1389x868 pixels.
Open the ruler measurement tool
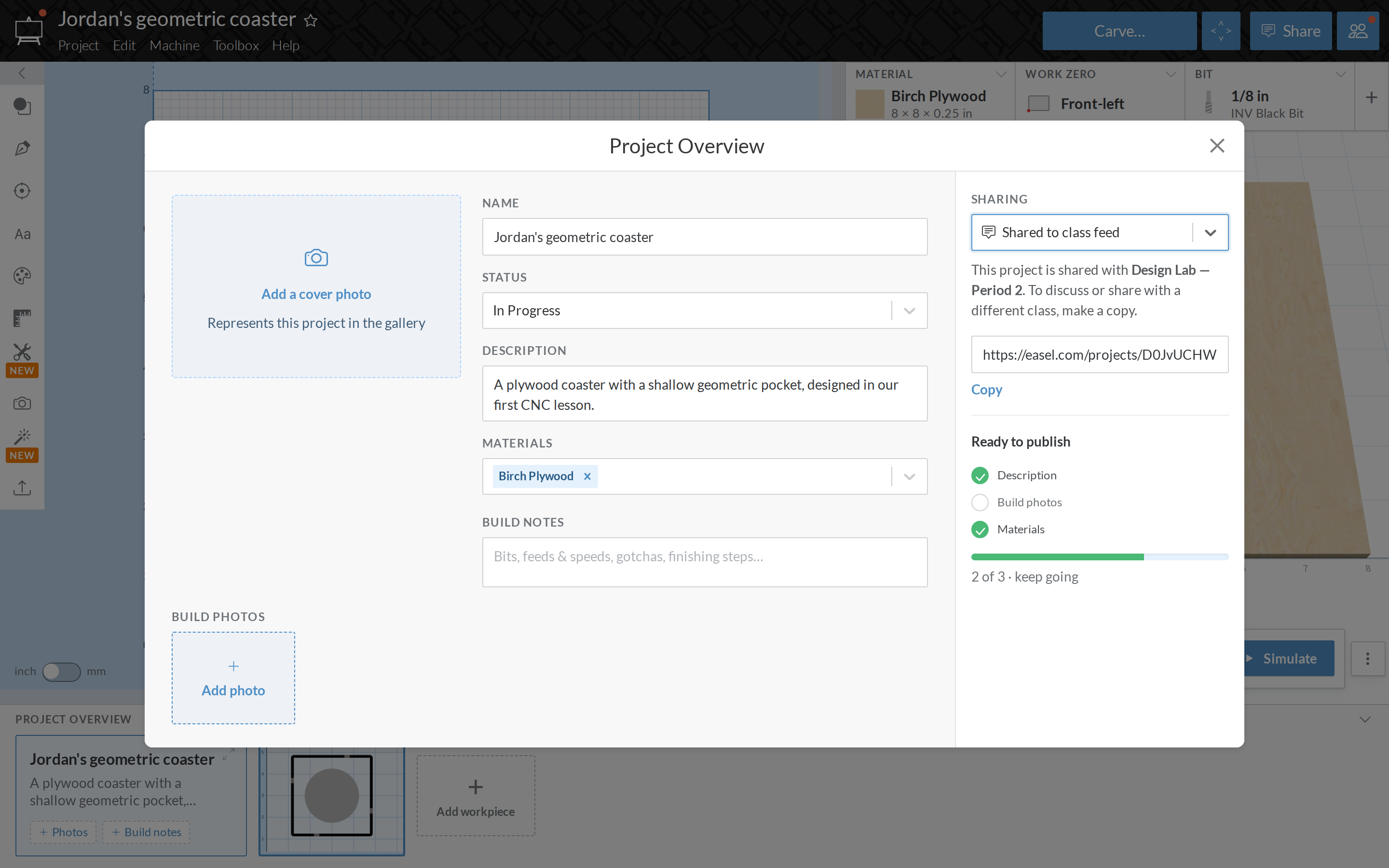pyautogui.click(x=22, y=318)
